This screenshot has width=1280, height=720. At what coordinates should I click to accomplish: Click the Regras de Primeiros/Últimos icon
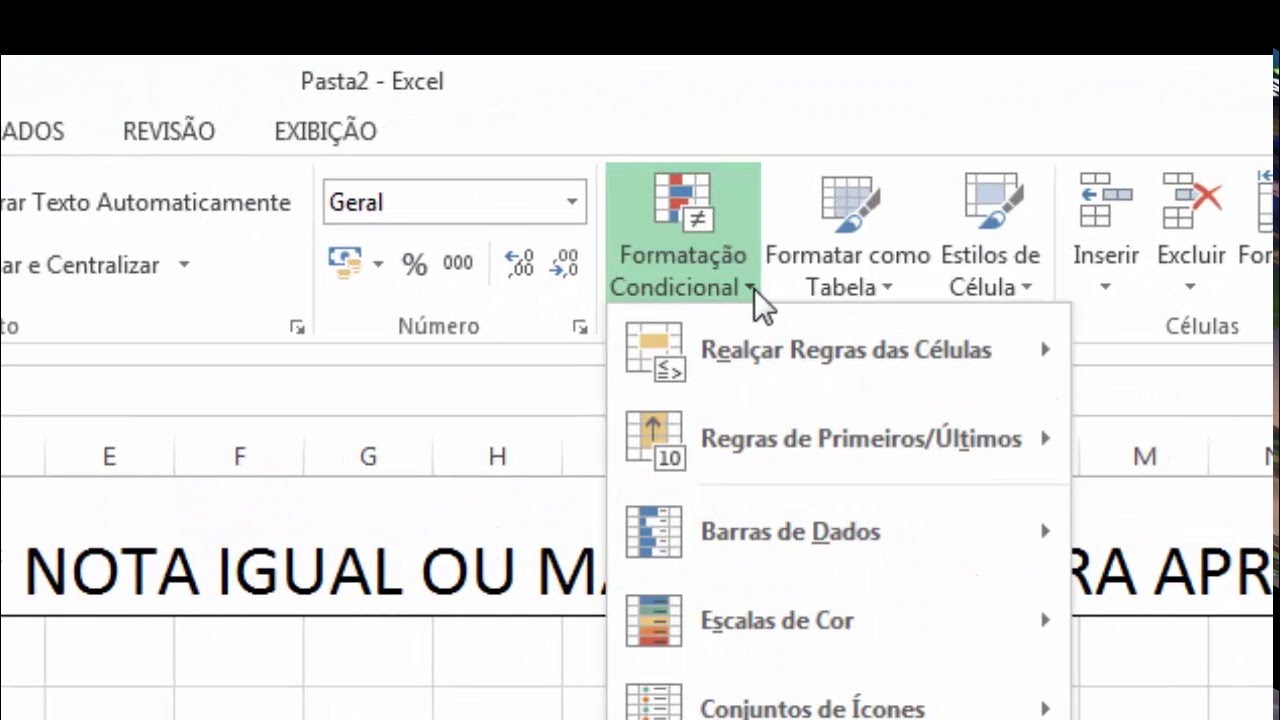coord(655,440)
